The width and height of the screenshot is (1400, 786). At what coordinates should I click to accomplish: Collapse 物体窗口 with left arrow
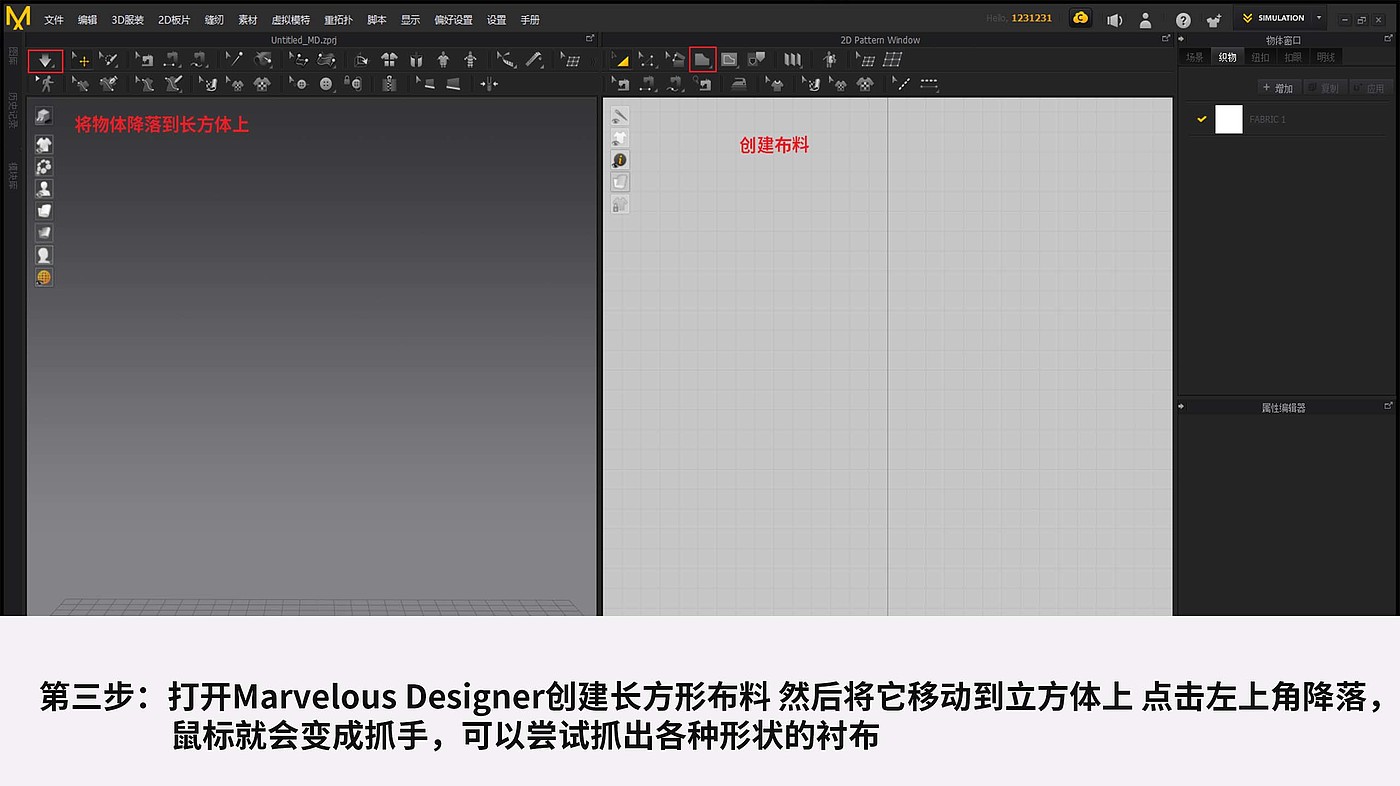point(1183,40)
